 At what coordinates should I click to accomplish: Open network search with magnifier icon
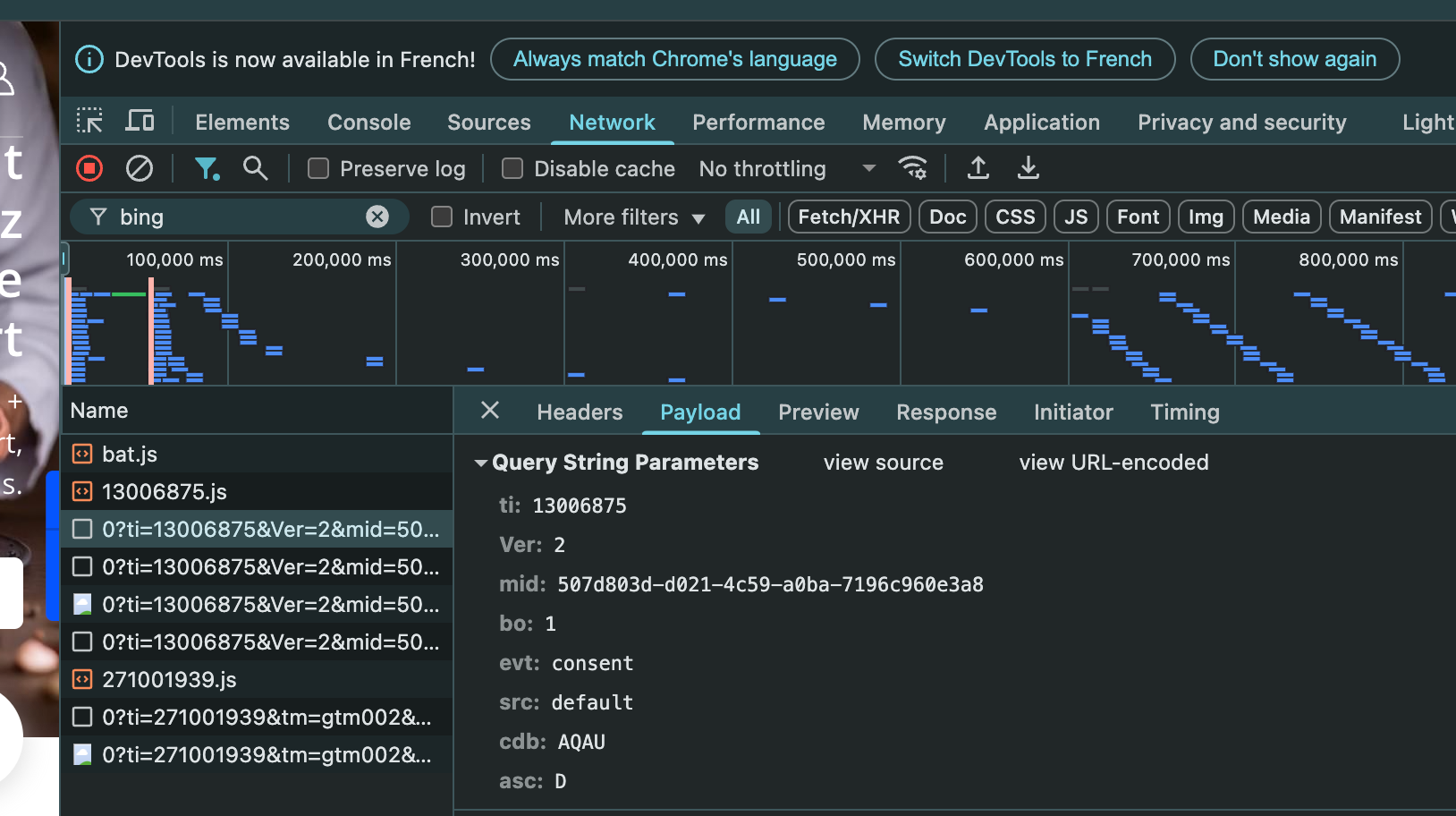coord(256,168)
